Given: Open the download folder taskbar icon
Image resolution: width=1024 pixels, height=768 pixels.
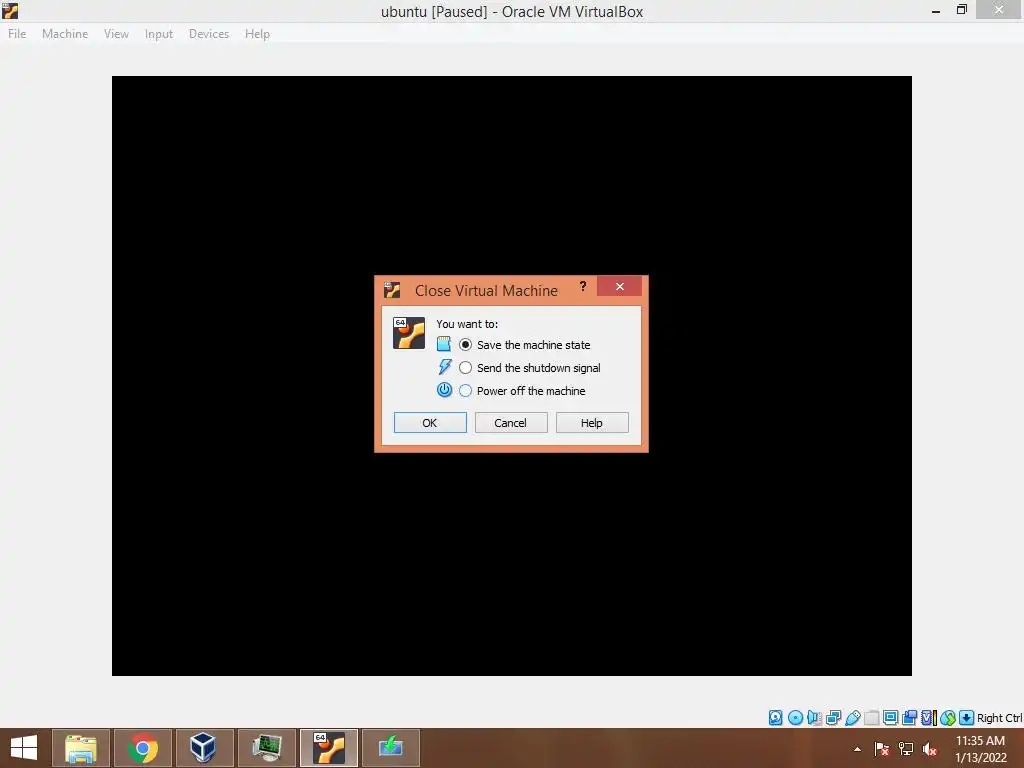Looking at the screenshot, I should tap(391, 748).
